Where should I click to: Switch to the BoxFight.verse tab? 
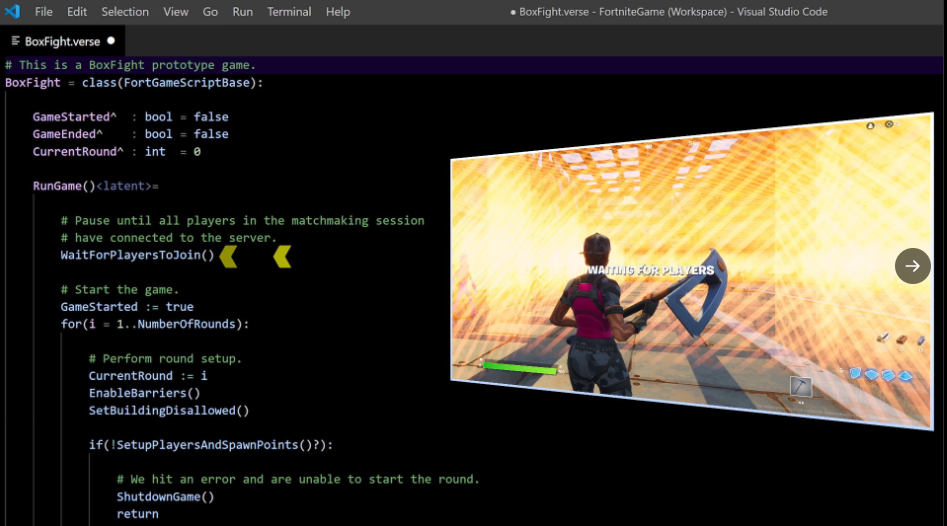pyautogui.click(x=62, y=41)
